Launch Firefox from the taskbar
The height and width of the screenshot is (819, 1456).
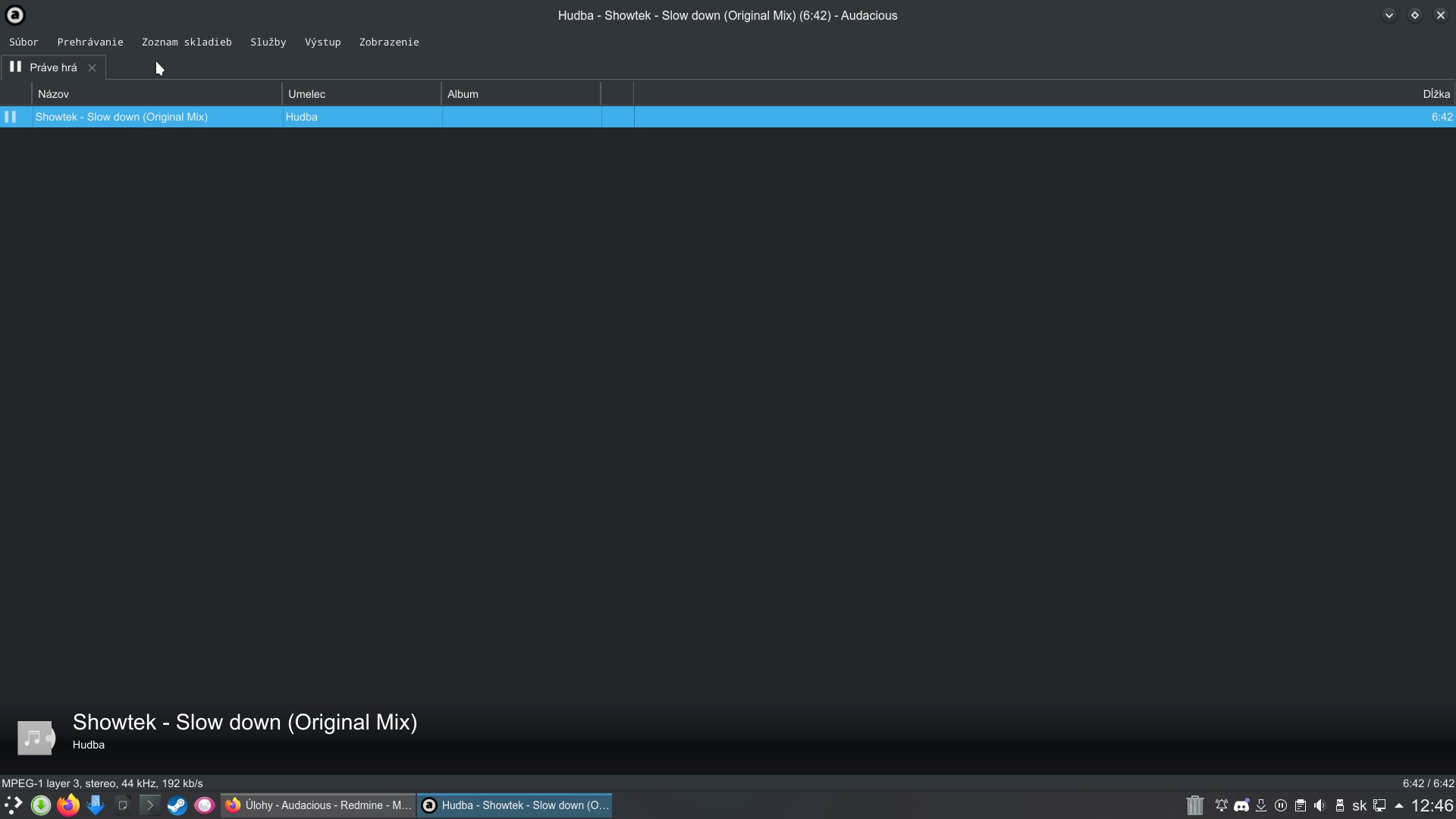point(68,805)
